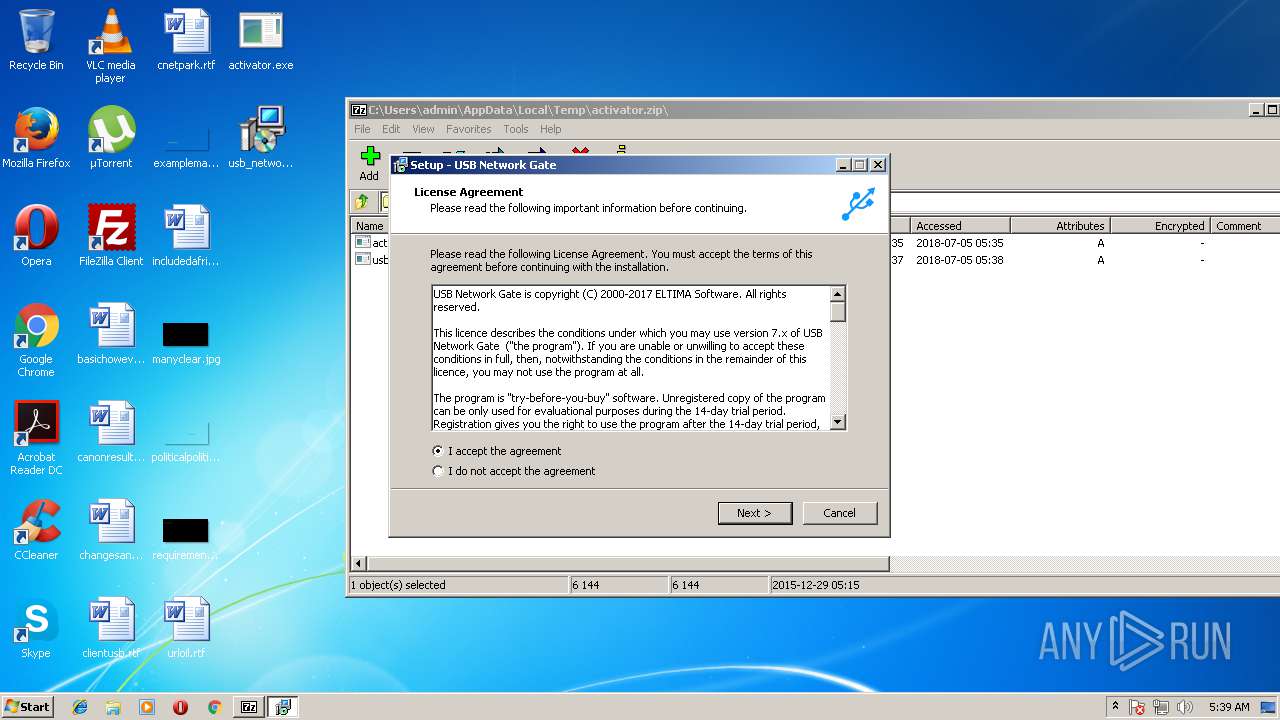Screen dimensions: 1280x720
Task: Click the 7-Zip Add toolbar button
Action: tap(370, 164)
